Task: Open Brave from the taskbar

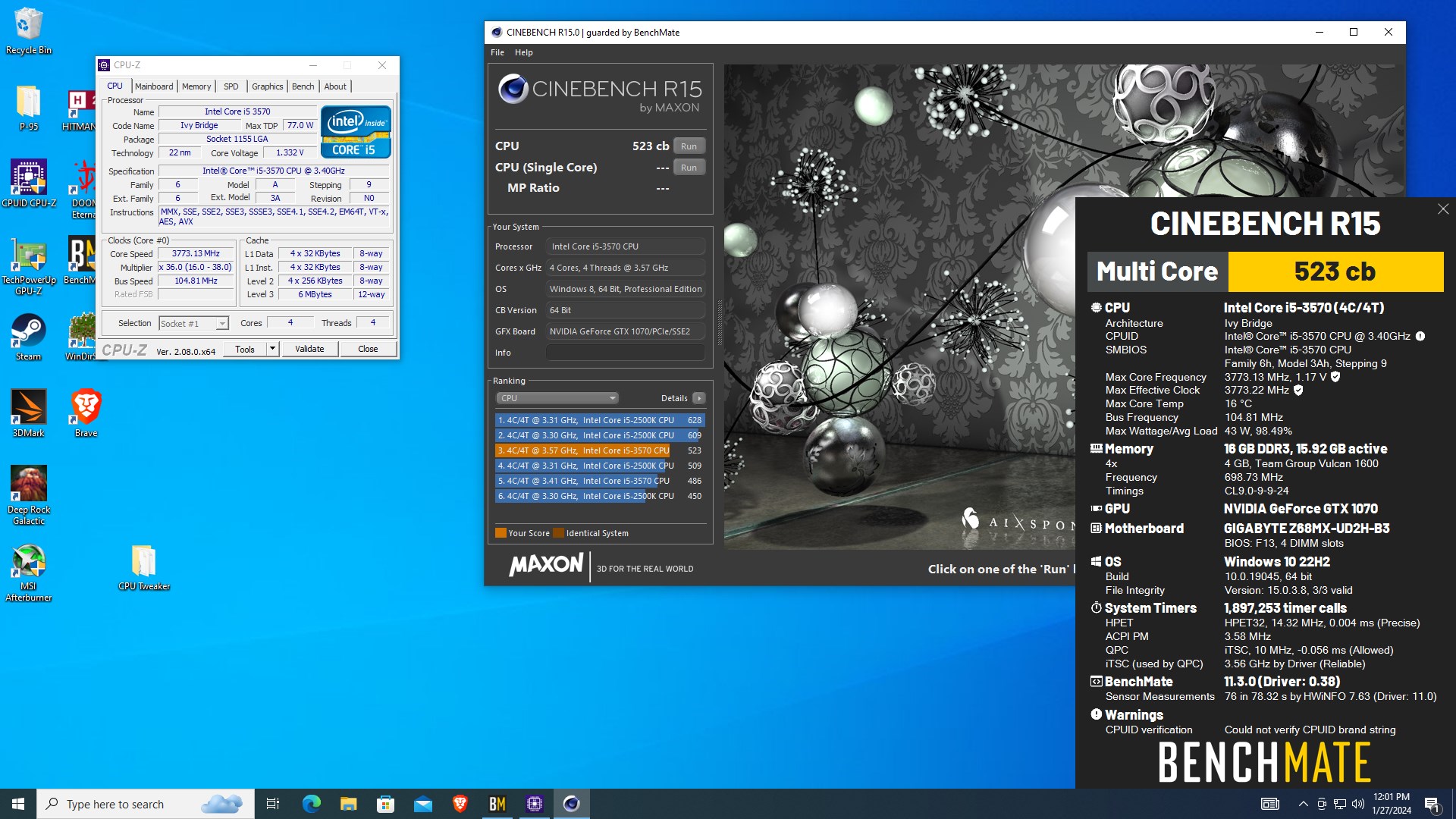Action: (x=460, y=804)
